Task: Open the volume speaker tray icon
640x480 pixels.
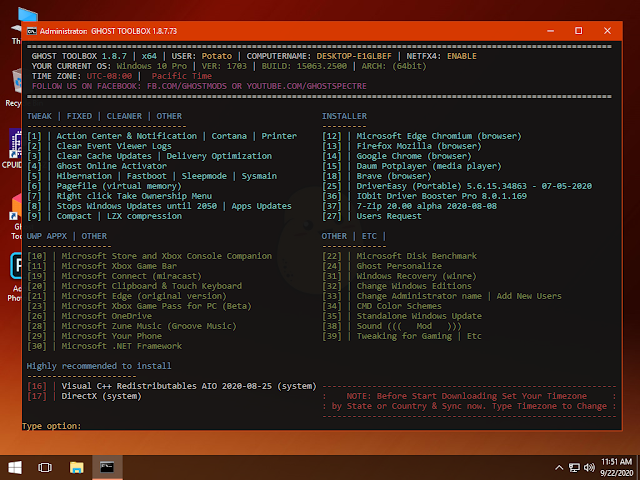Action: [589, 467]
